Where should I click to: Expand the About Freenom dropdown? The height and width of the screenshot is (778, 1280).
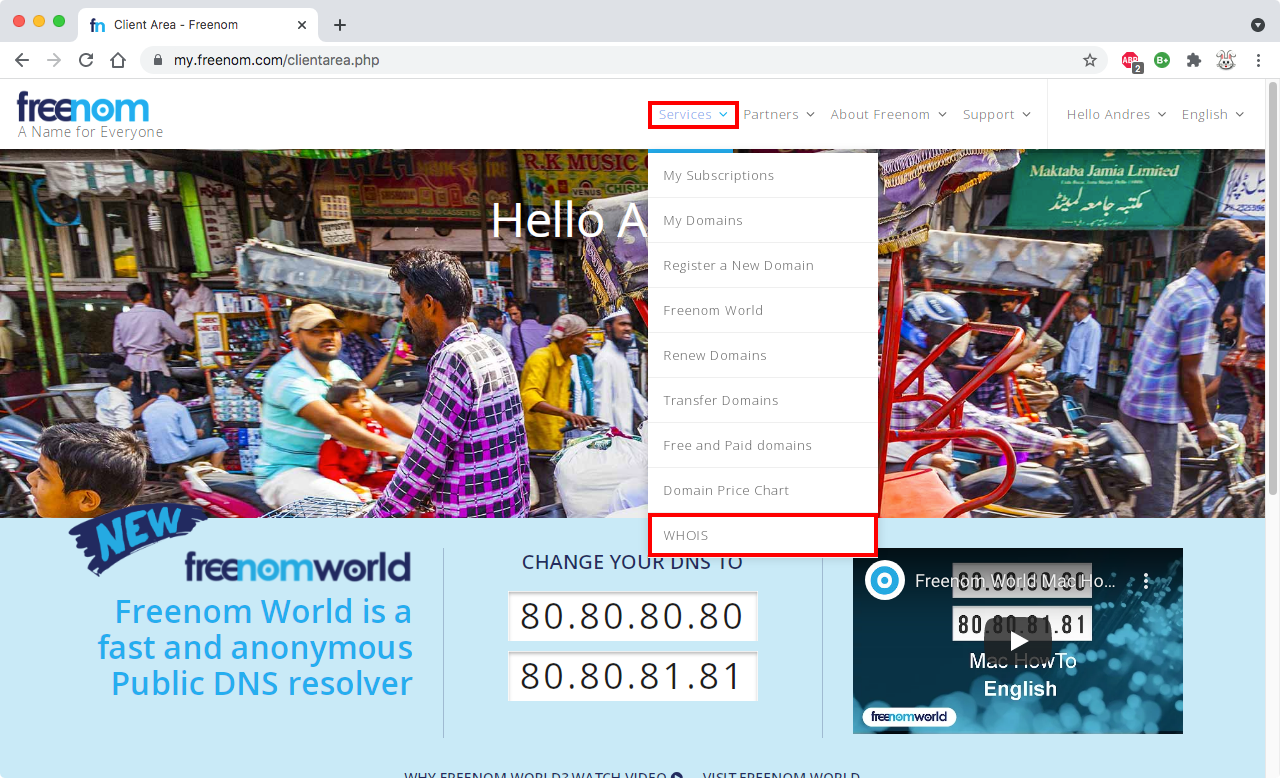(887, 115)
